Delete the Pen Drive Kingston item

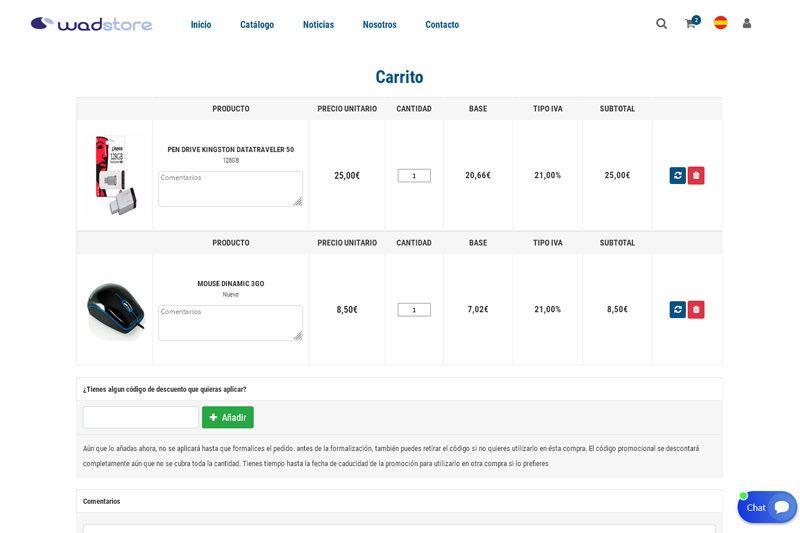[696, 175]
